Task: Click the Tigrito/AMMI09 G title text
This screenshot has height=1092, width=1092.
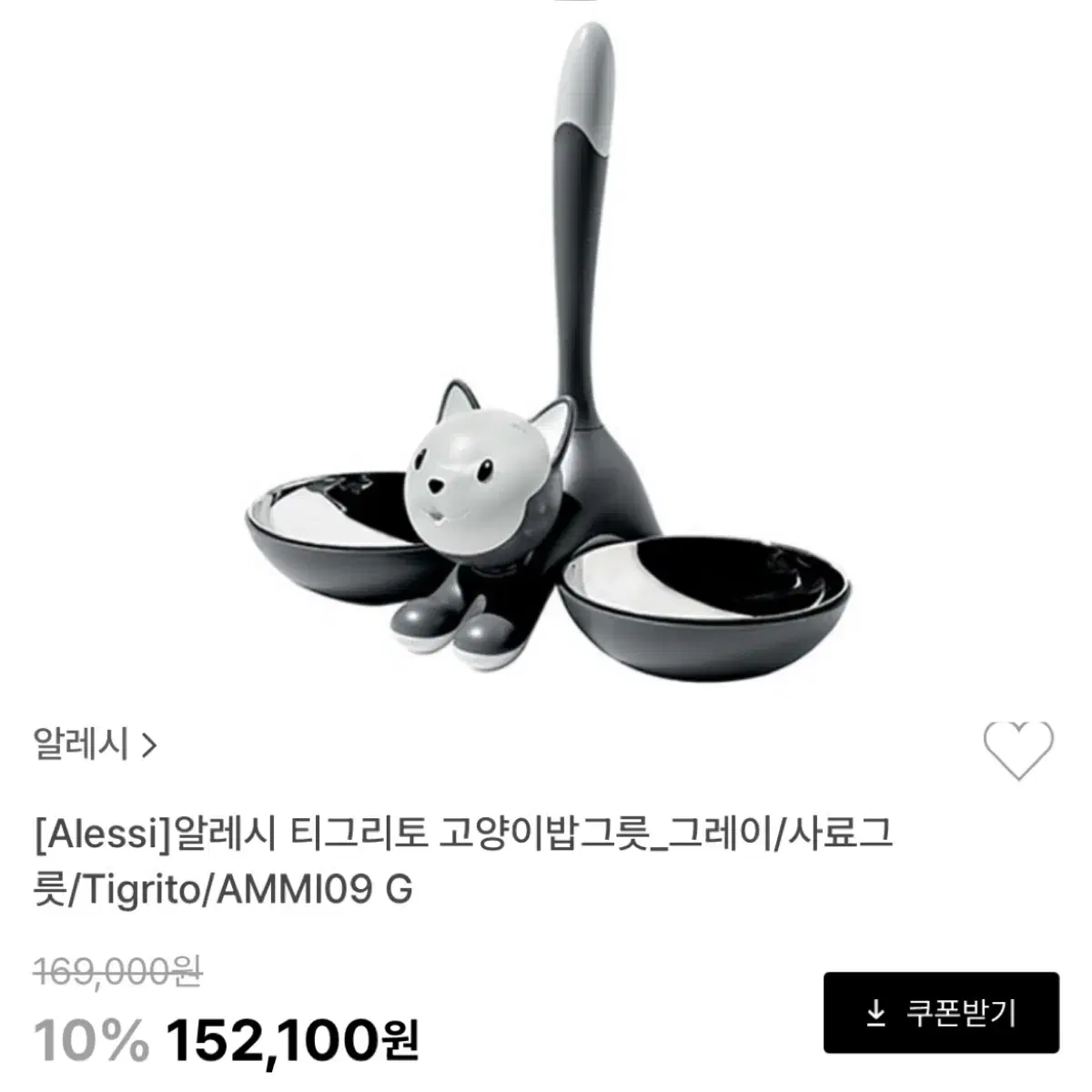Action: point(248,890)
